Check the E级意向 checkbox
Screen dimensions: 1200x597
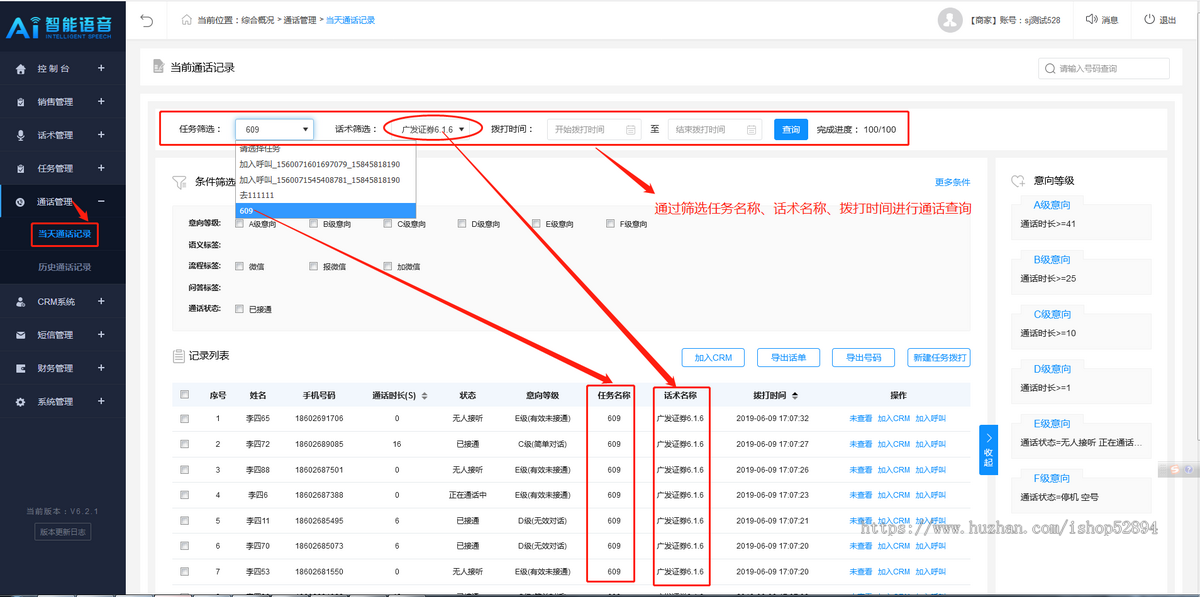pos(537,224)
